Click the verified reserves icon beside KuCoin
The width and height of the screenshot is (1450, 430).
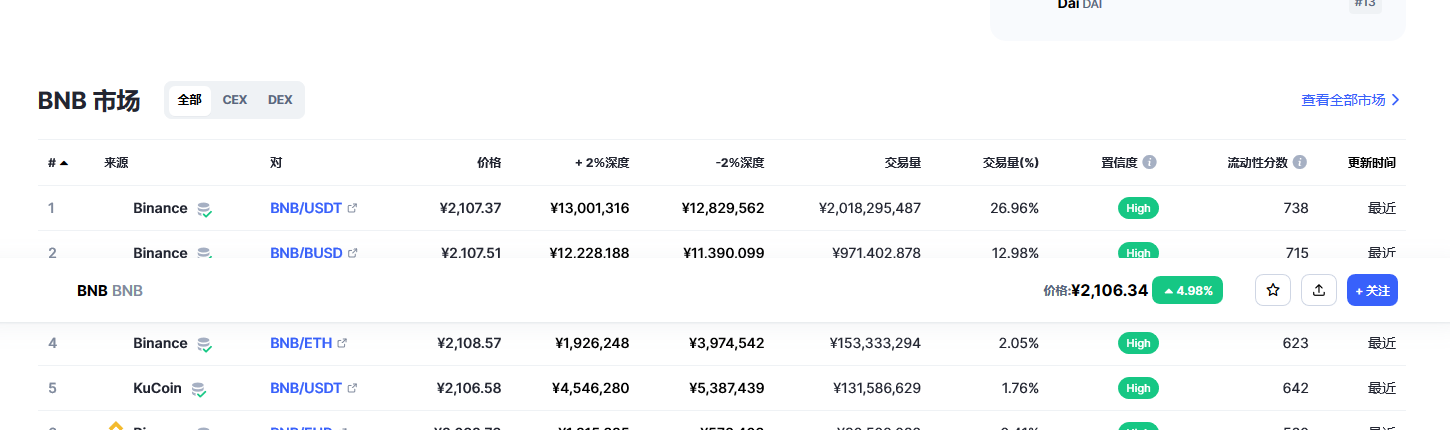click(x=199, y=389)
